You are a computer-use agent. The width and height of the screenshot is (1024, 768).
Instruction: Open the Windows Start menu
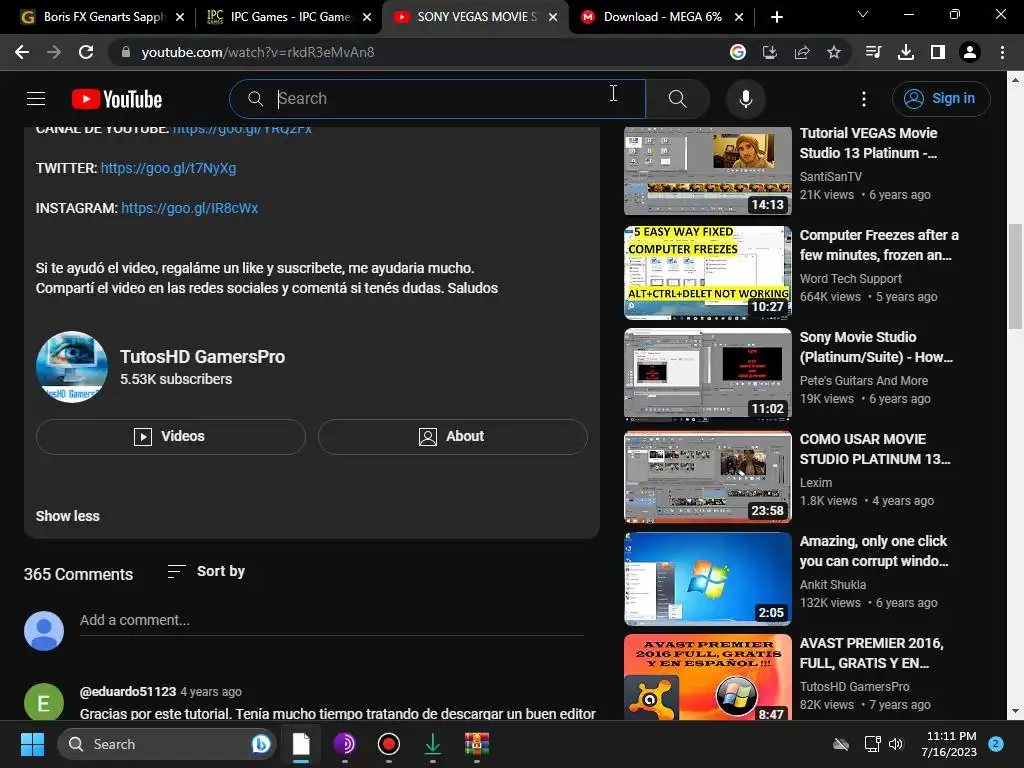[x=32, y=744]
